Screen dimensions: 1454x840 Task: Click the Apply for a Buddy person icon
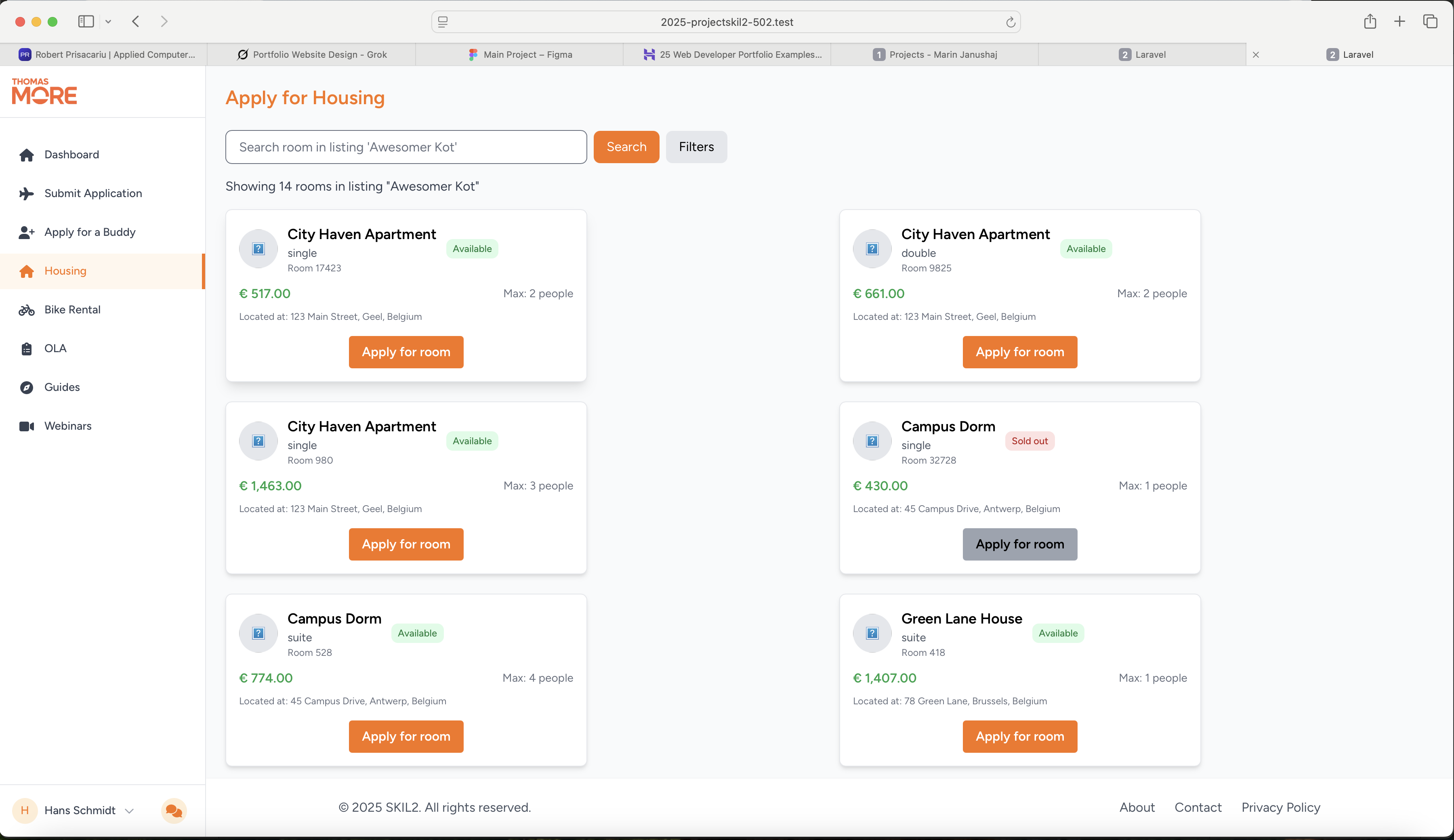pyautogui.click(x=27, y=232)
